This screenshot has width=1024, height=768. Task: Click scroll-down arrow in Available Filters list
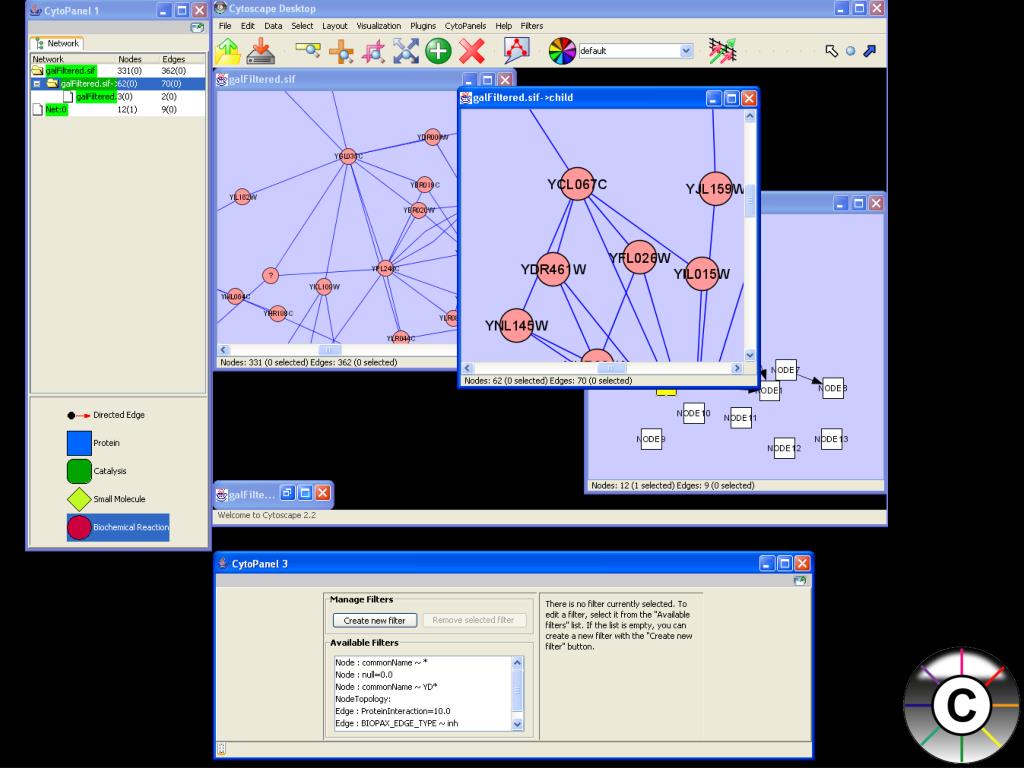click(517, 724)
